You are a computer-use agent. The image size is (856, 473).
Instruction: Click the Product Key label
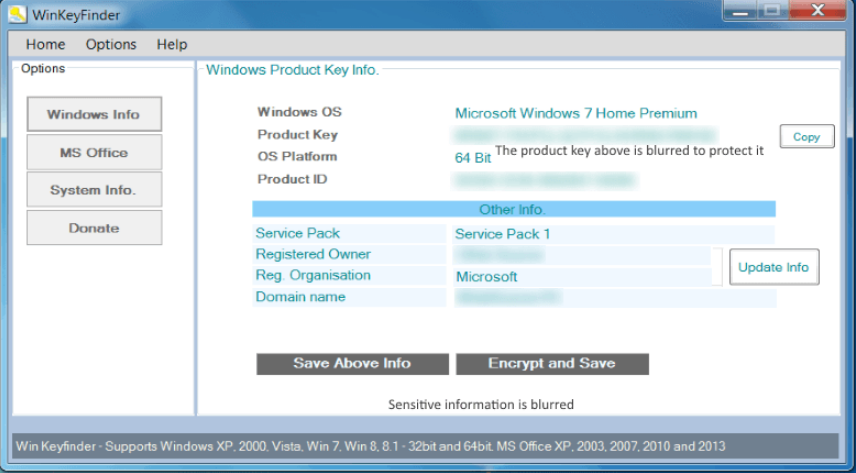[298, 135]
